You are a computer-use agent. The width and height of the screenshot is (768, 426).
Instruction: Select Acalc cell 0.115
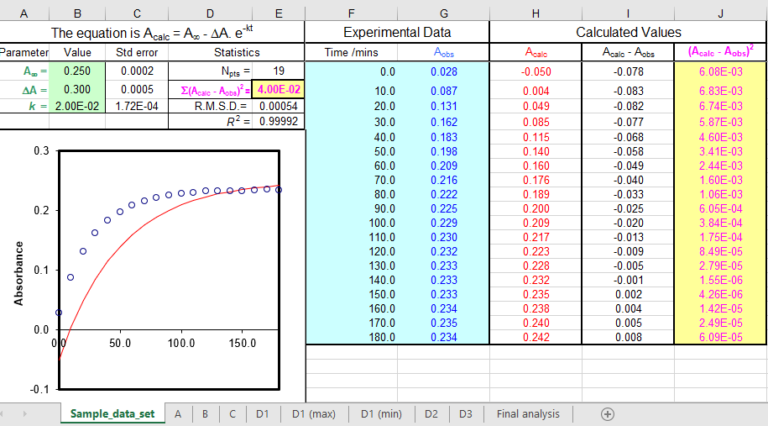click(535, 138)
